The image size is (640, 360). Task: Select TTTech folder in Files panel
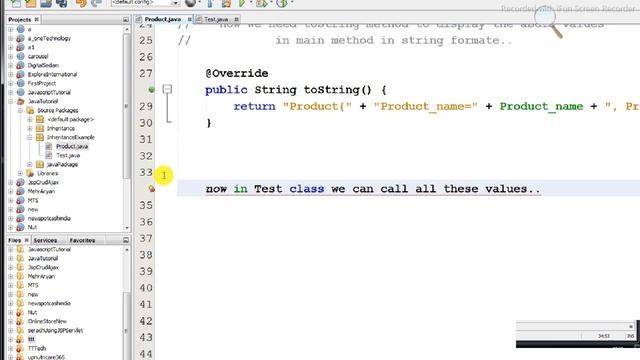tap(37, 348)
